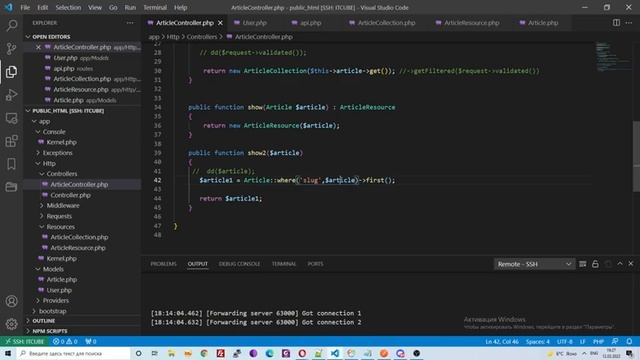
Task: Toggle Output auto-scroll lock
Action: tap(595, 264)
